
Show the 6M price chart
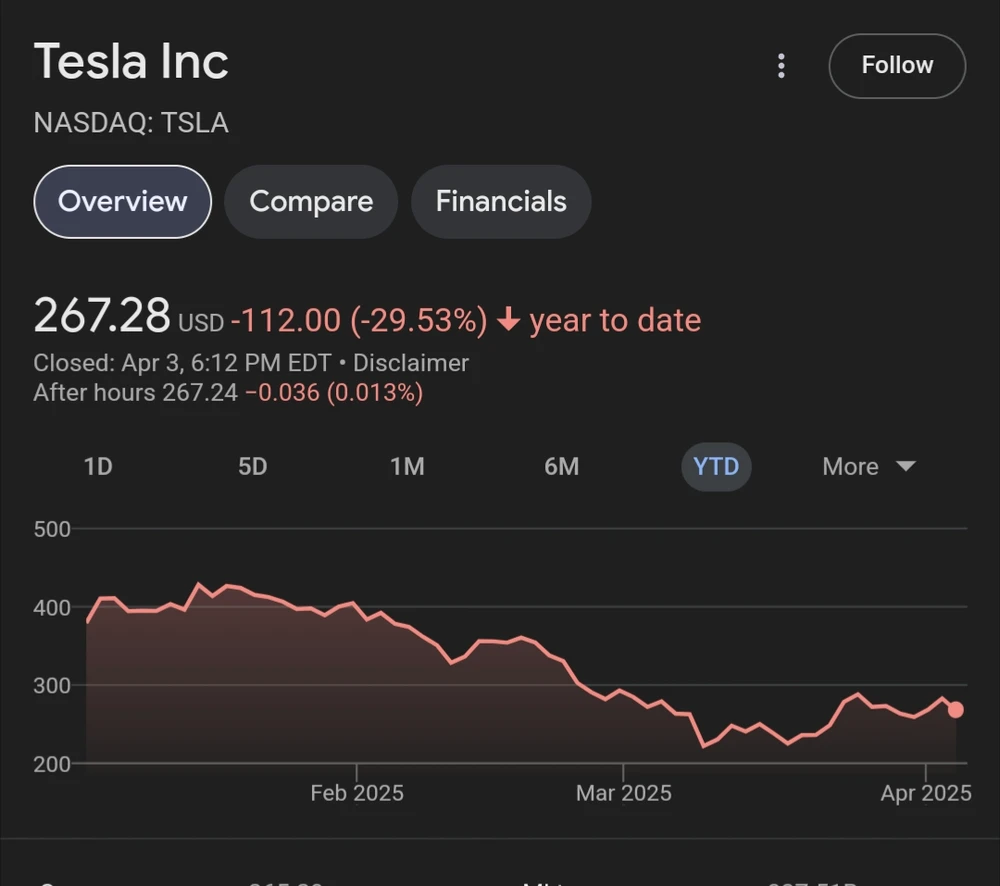pyautogui.click(x=562, y=467)
